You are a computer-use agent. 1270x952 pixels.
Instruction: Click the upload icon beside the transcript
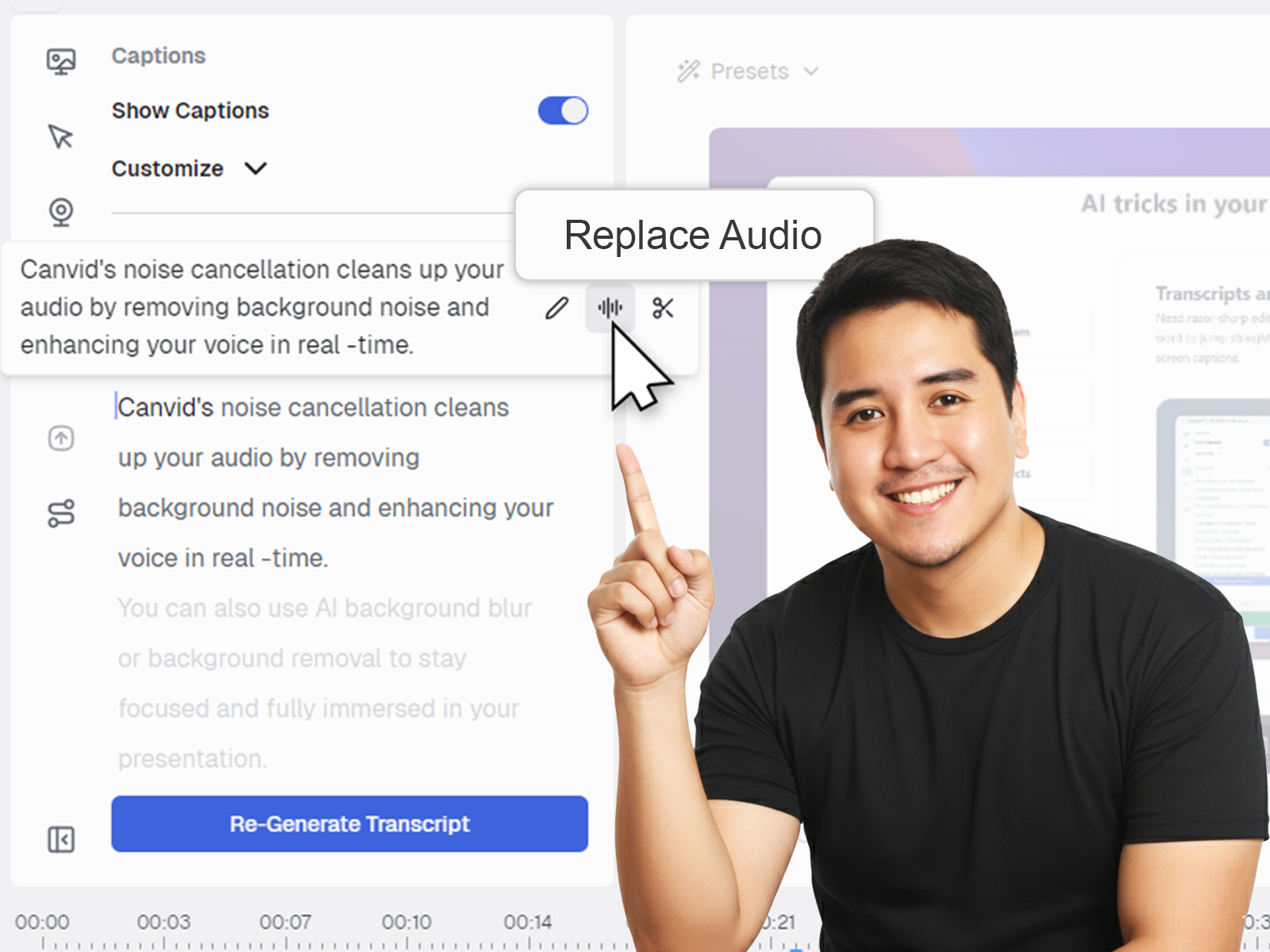point(61,438)
